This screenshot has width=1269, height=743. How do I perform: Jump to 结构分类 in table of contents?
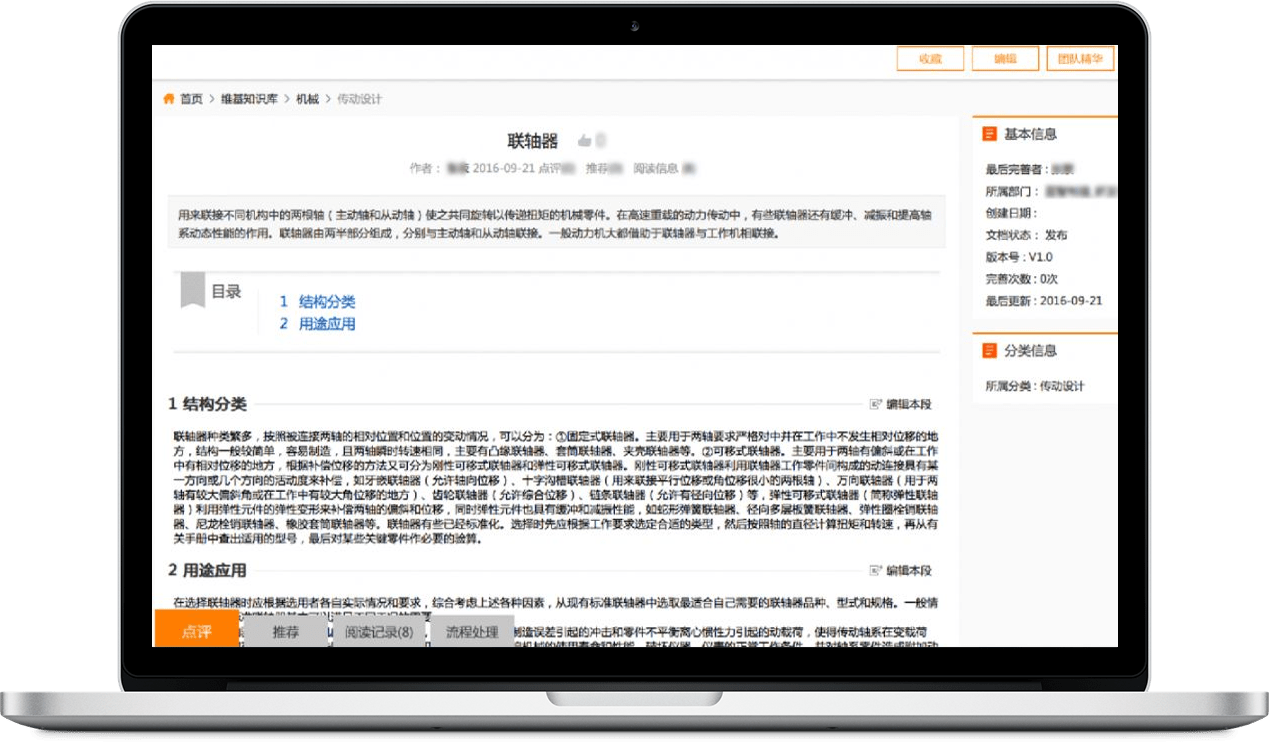point(326,301)
